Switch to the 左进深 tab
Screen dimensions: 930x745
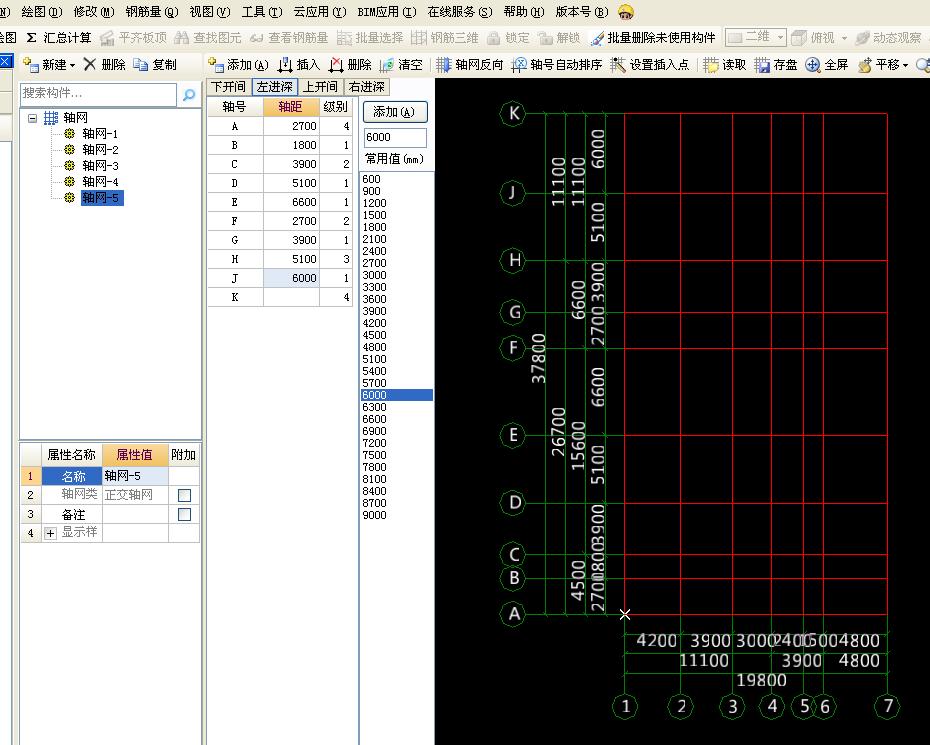pos(275,87)
